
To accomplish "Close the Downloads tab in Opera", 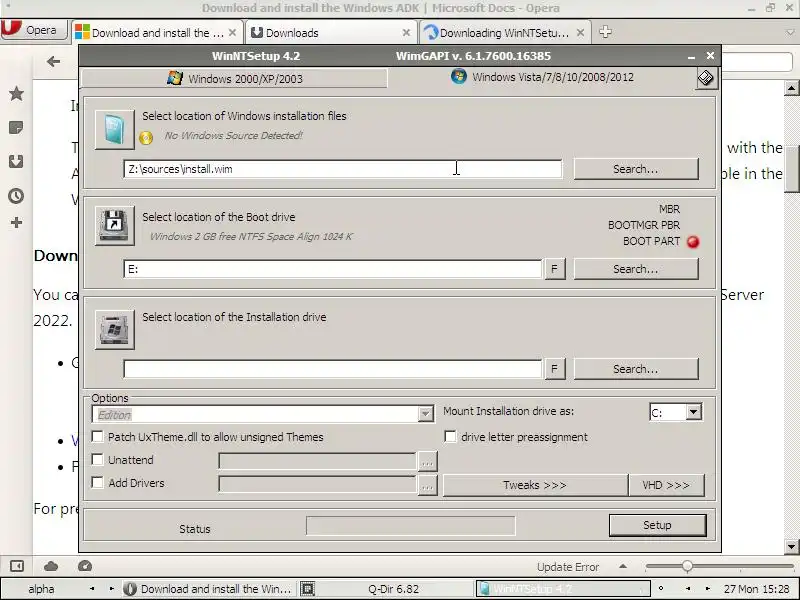I will coord(406,33).
